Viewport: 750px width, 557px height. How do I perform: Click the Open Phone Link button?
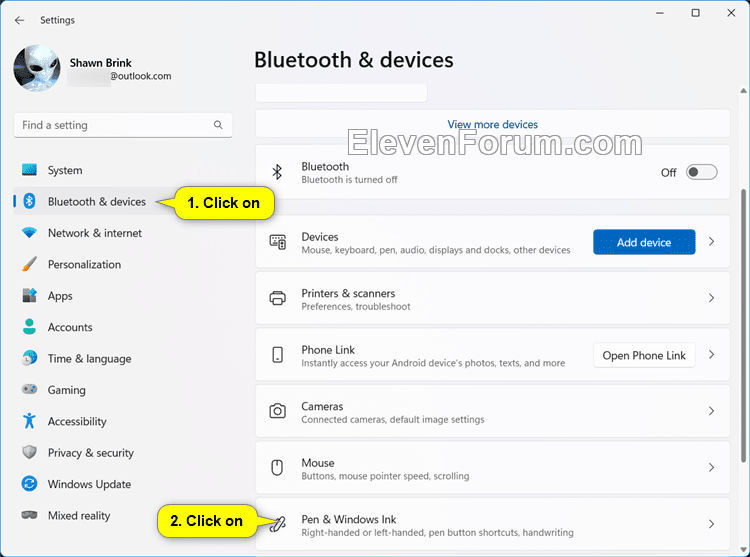pos(644,355)
